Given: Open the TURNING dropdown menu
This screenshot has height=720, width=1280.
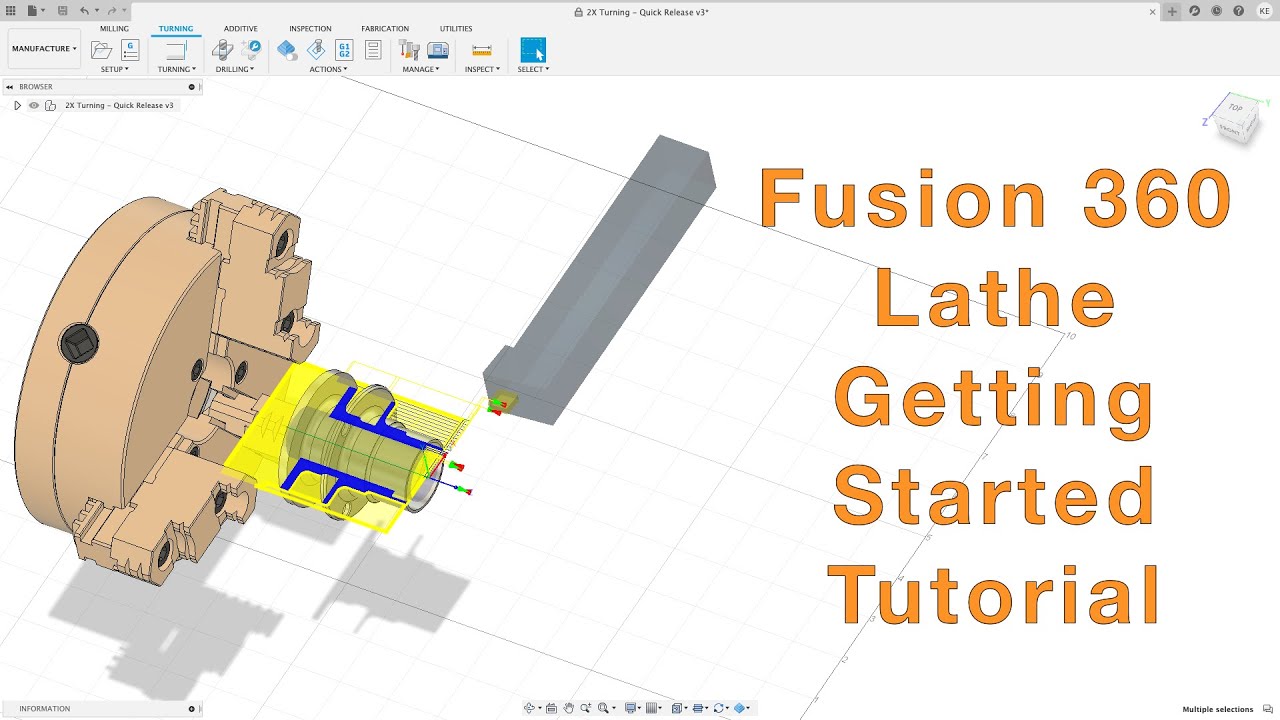Looking at the screenshot, I should (177, 69).
